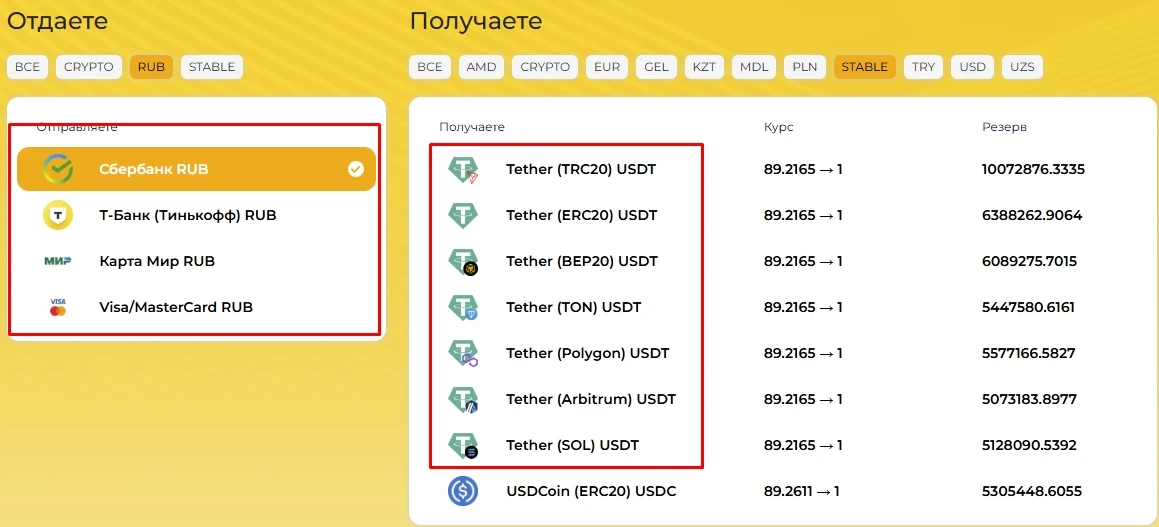
Task: Click the 89.2165 → 1 rate for Tether TRC20
Action: [x=803, y=169]
